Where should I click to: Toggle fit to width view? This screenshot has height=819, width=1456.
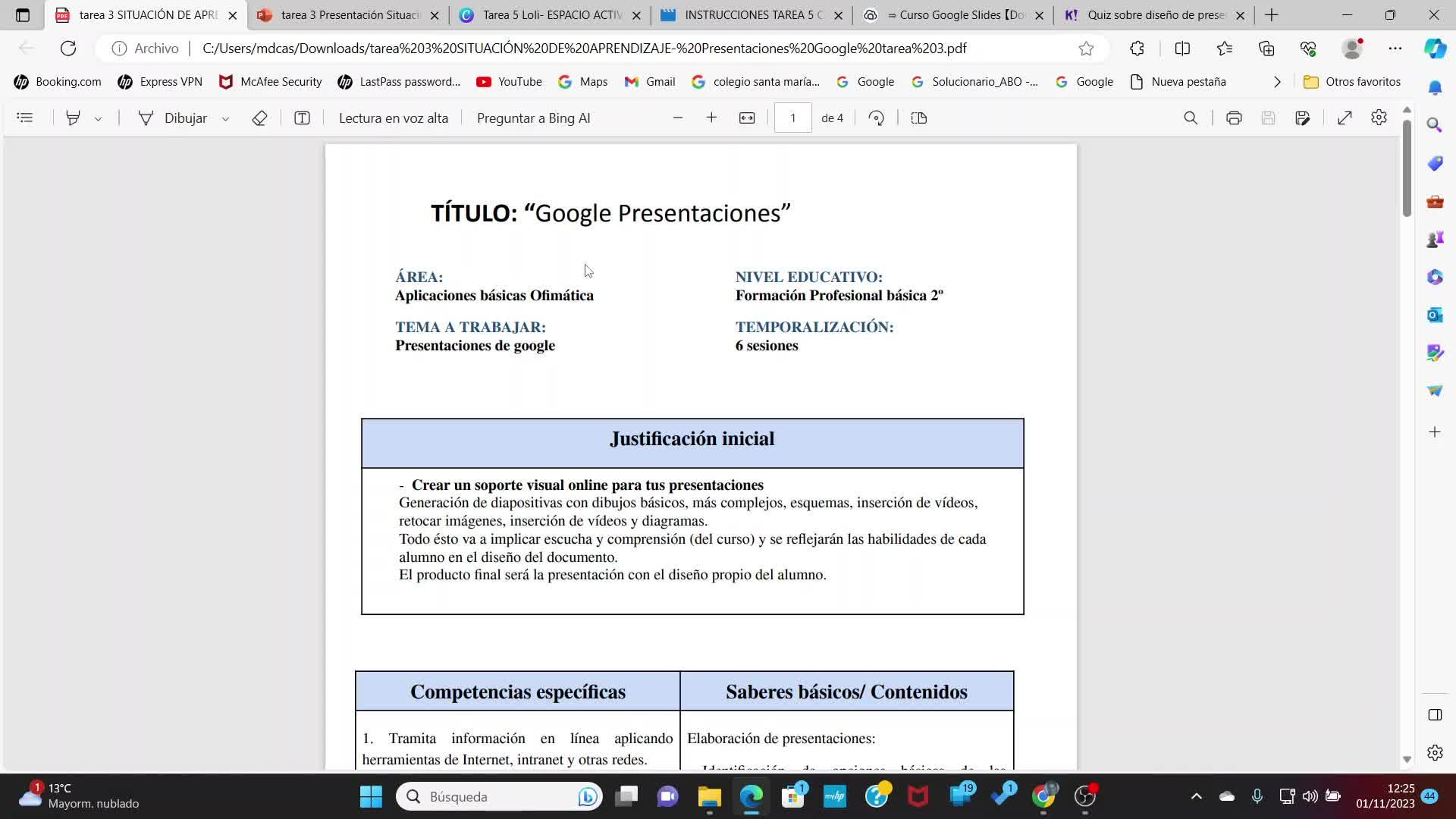pos(747,118)
